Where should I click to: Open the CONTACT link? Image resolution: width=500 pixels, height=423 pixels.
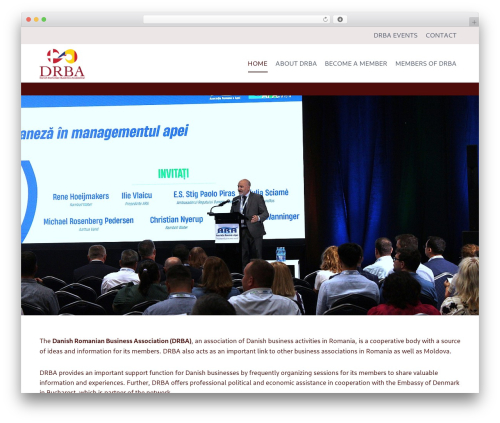(x=441, y=35)
